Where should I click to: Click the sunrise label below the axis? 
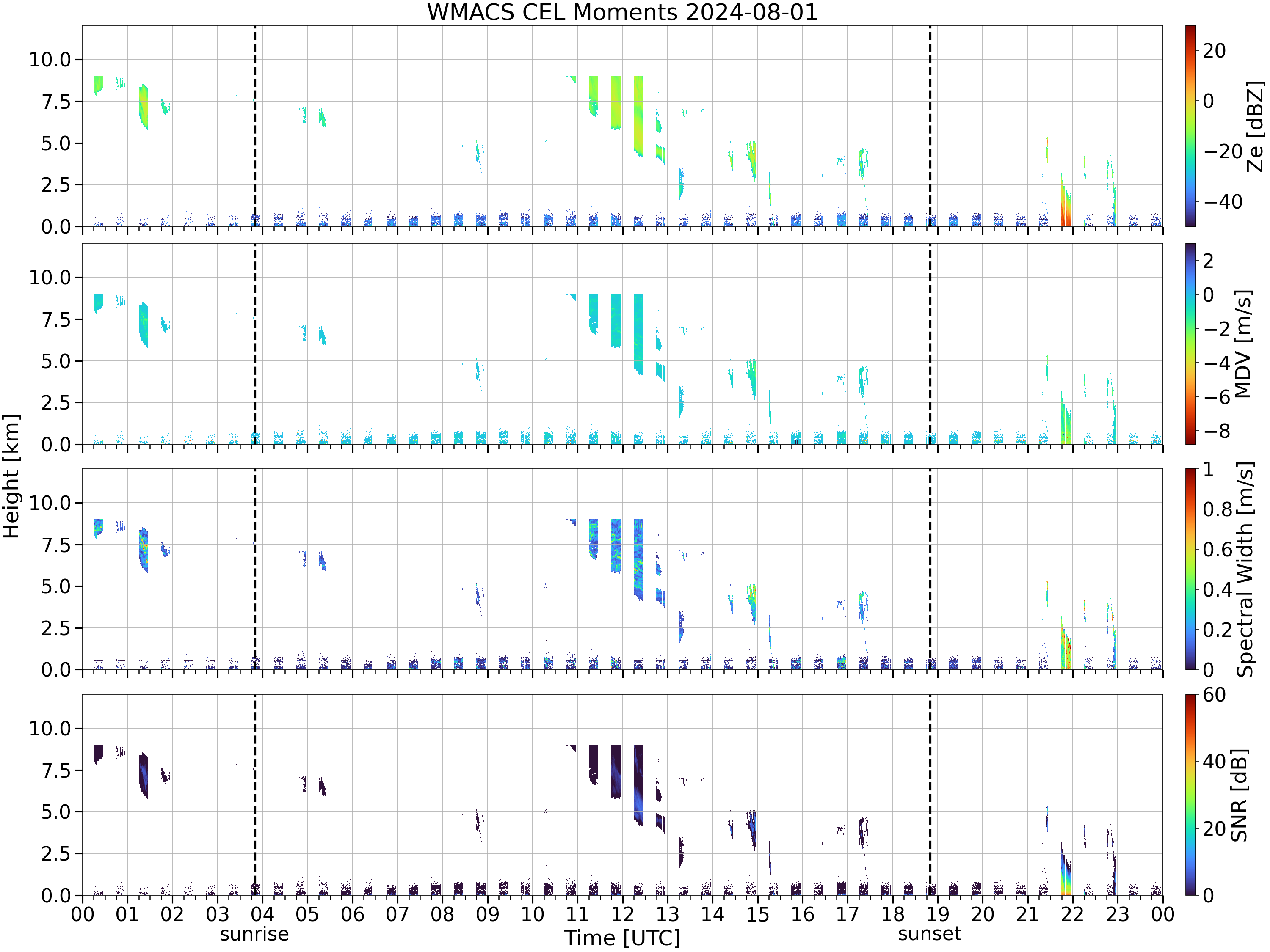coord(254,934)
